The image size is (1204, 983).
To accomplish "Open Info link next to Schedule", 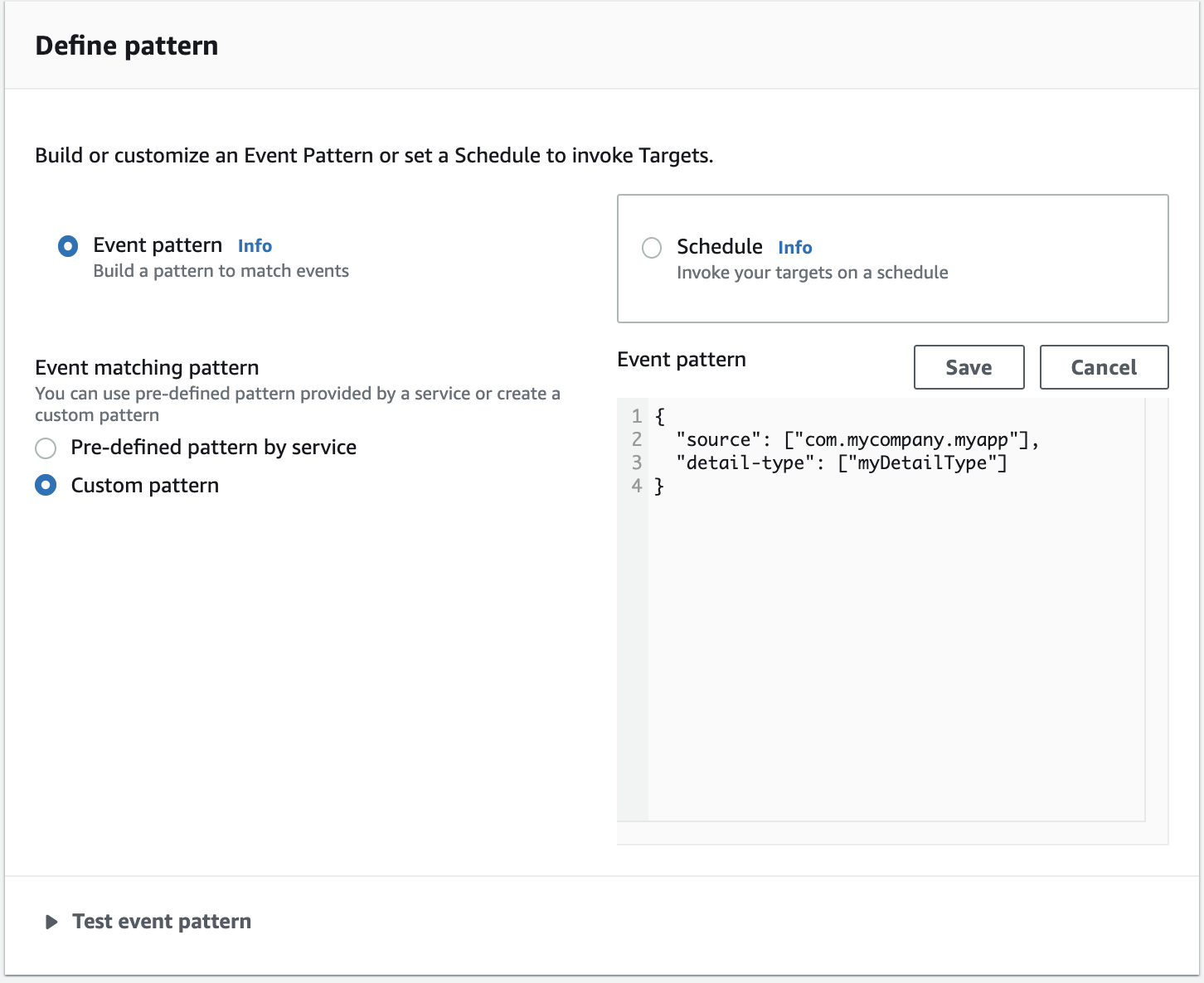I will click(795, 247).
